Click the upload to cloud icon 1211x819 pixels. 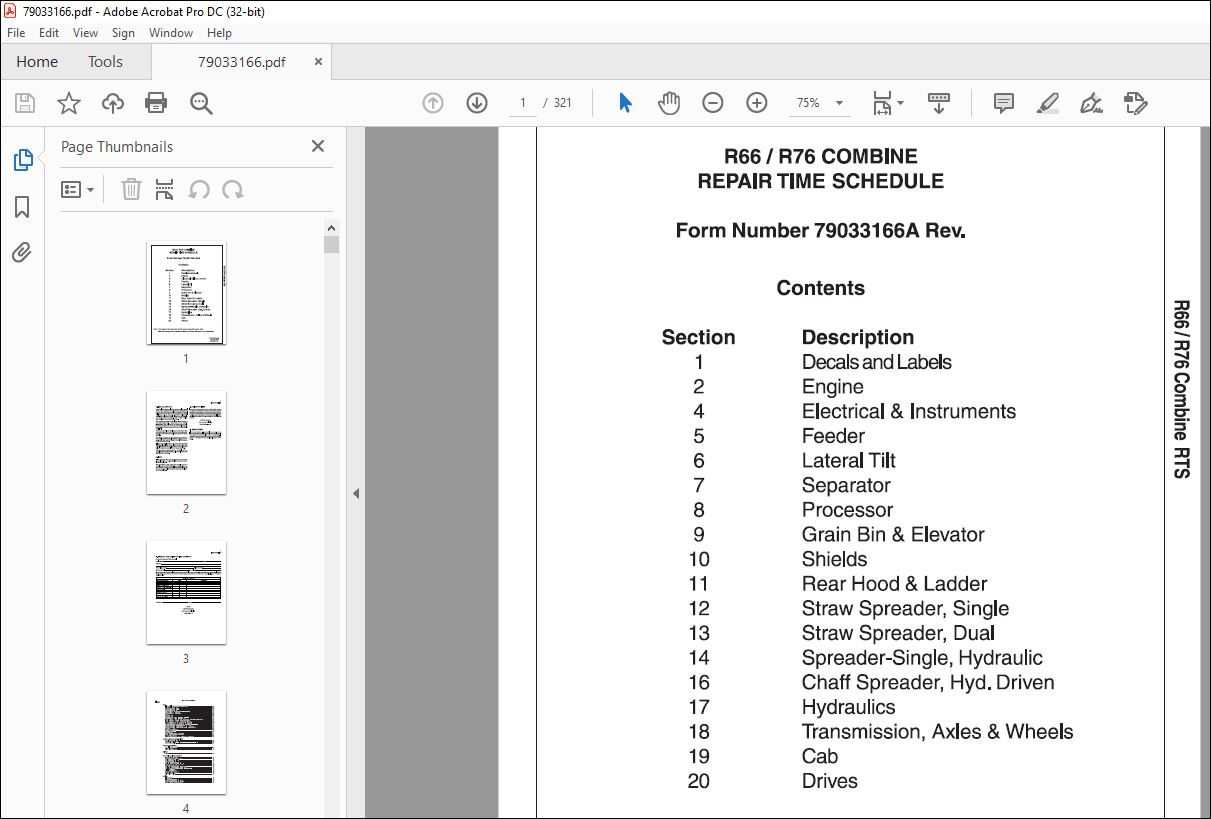pos(113,103)
